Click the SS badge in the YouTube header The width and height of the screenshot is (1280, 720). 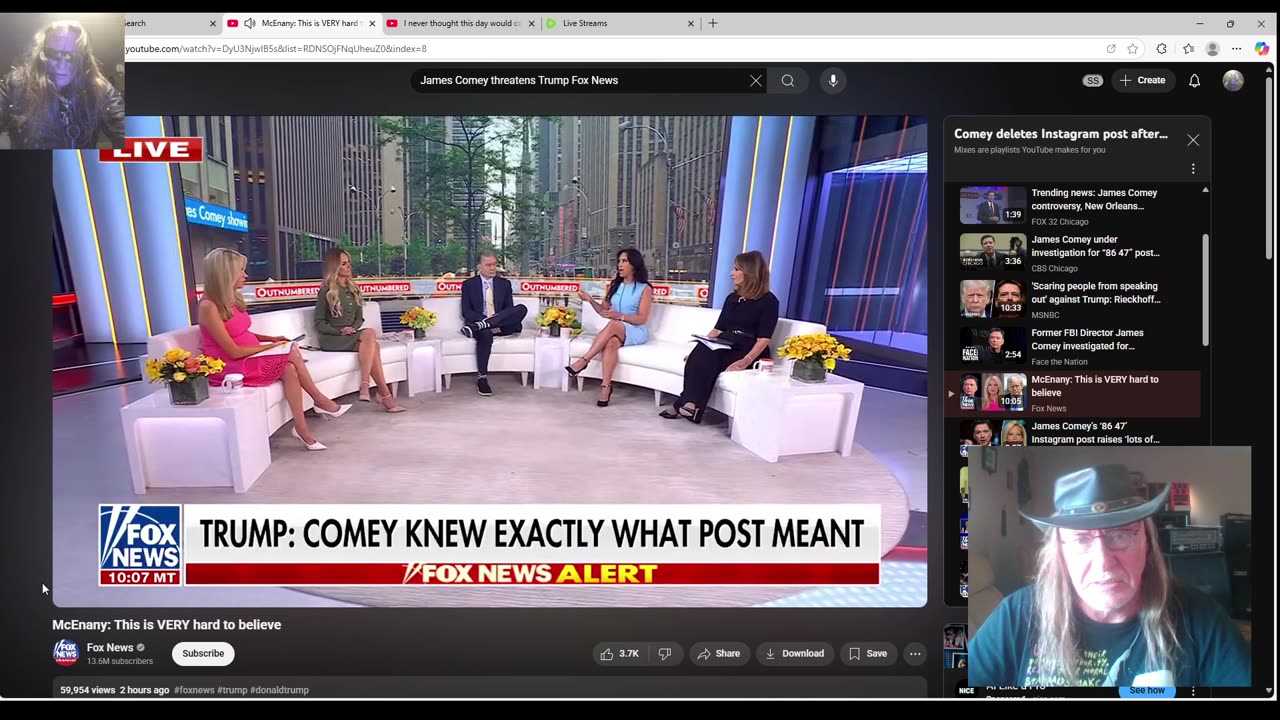point(1092,81)
